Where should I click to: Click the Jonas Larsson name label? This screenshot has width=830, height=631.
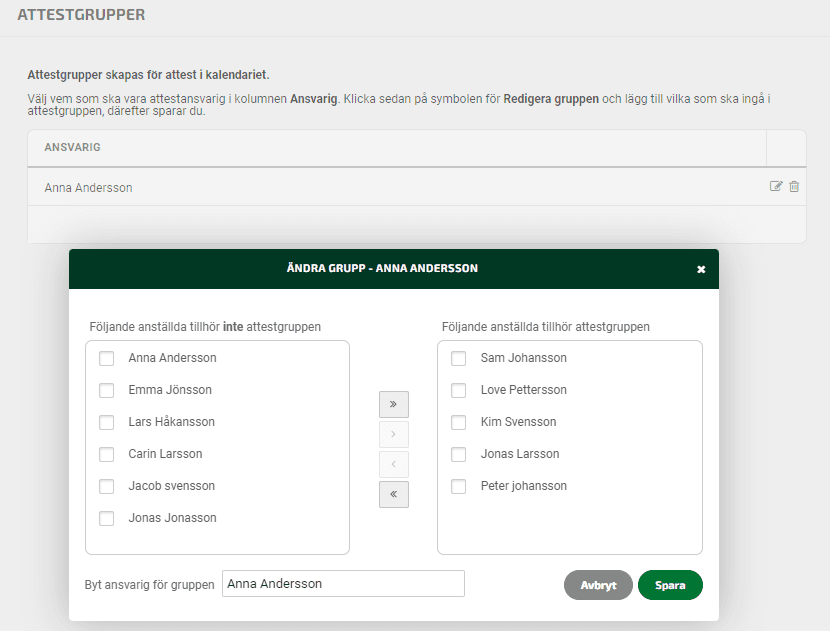click(520, 454)
